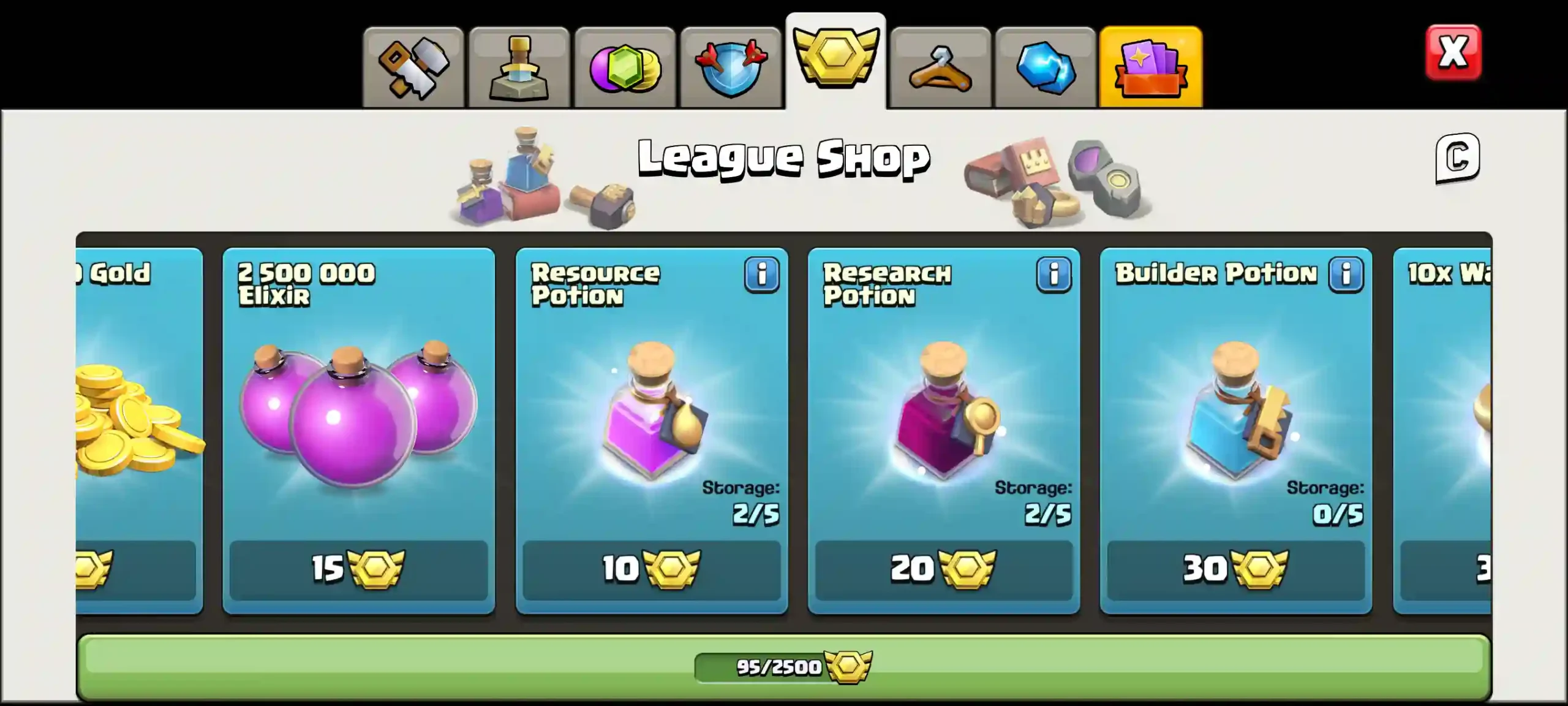This screenshot has height=706, width=1568.
Task: Open the clothes hanger skins tab
Action: (x=941, y=68)
